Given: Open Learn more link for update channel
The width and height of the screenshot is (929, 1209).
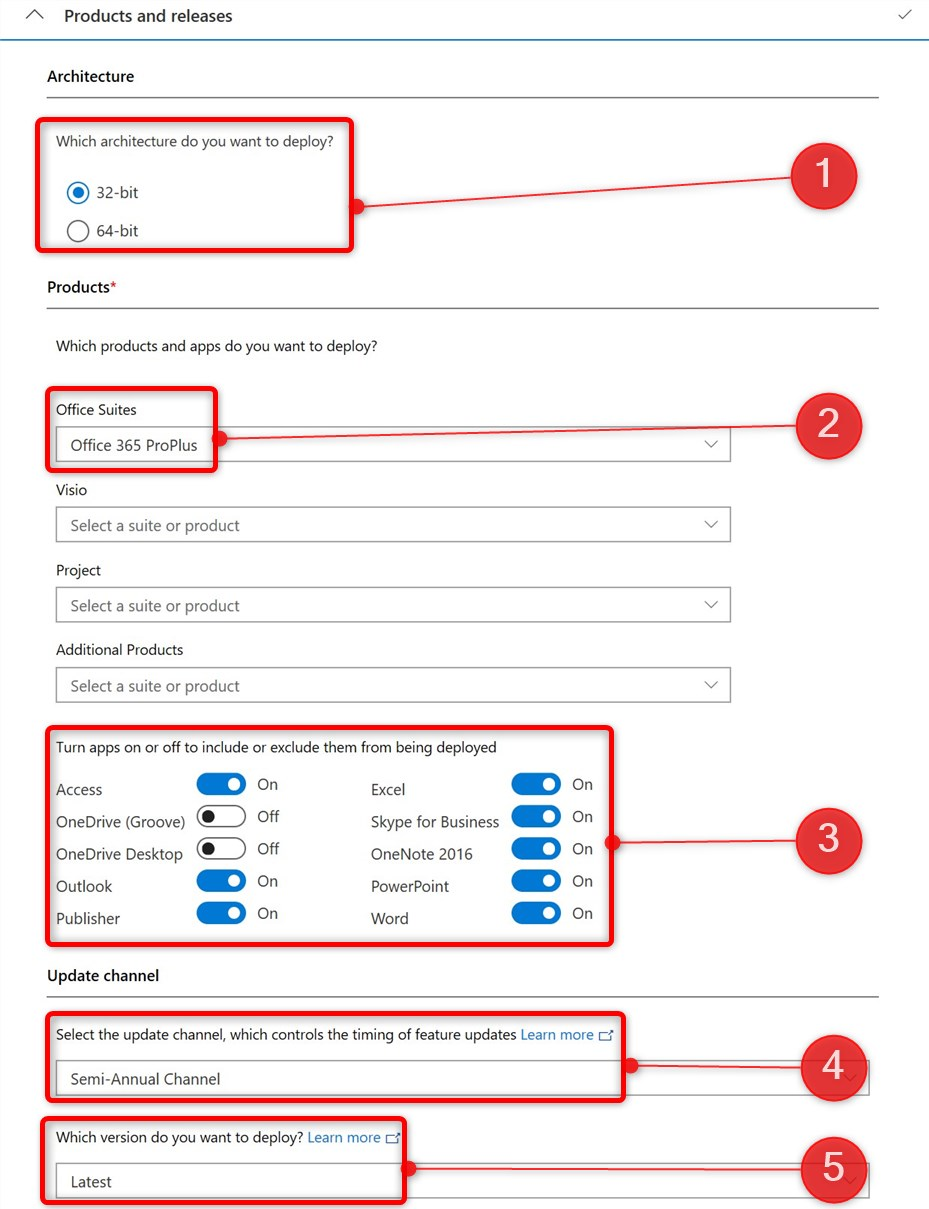Looking at the screenshot, I should 557,1035.
